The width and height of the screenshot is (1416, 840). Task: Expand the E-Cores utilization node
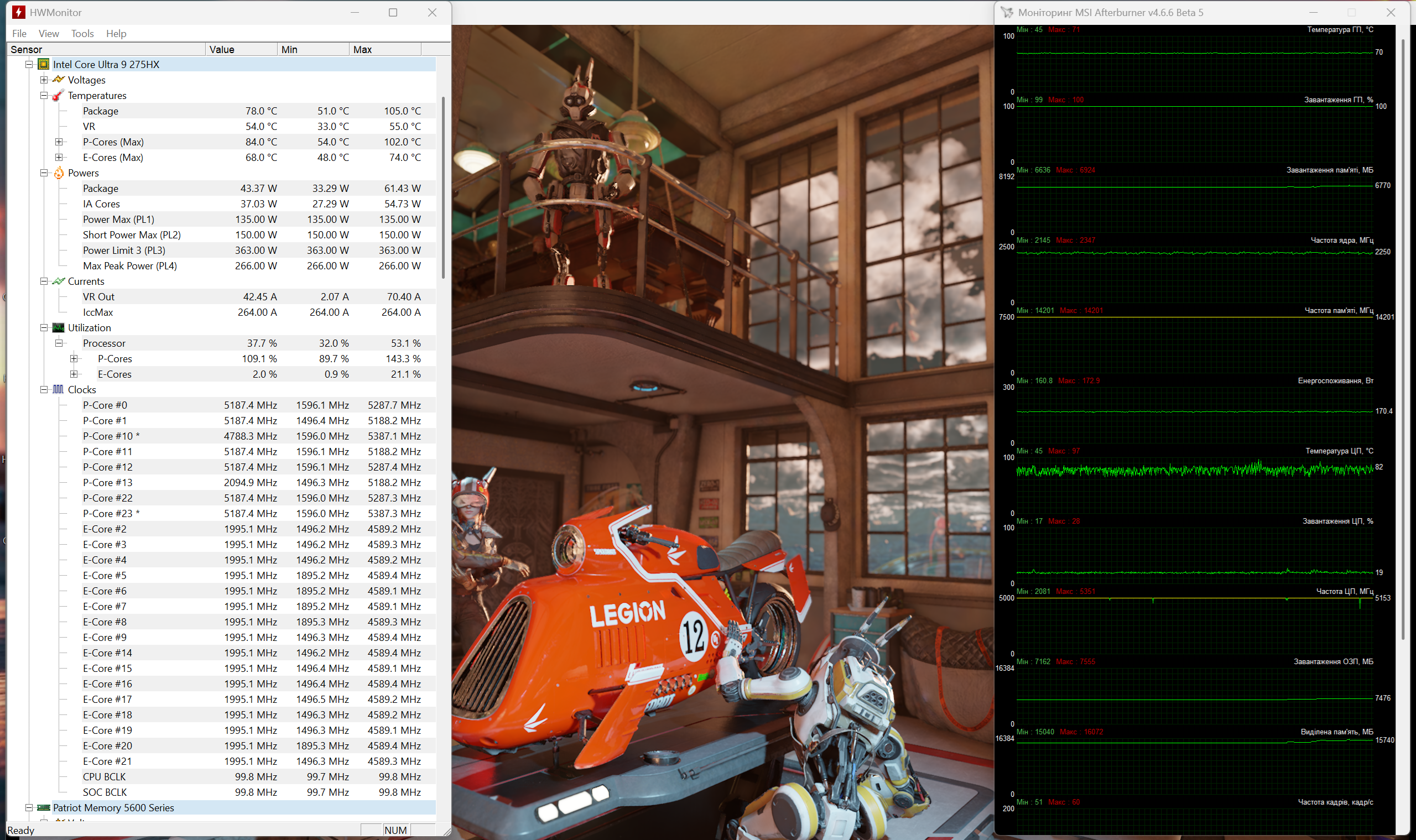pyautogui.click(x=74, y=374)
